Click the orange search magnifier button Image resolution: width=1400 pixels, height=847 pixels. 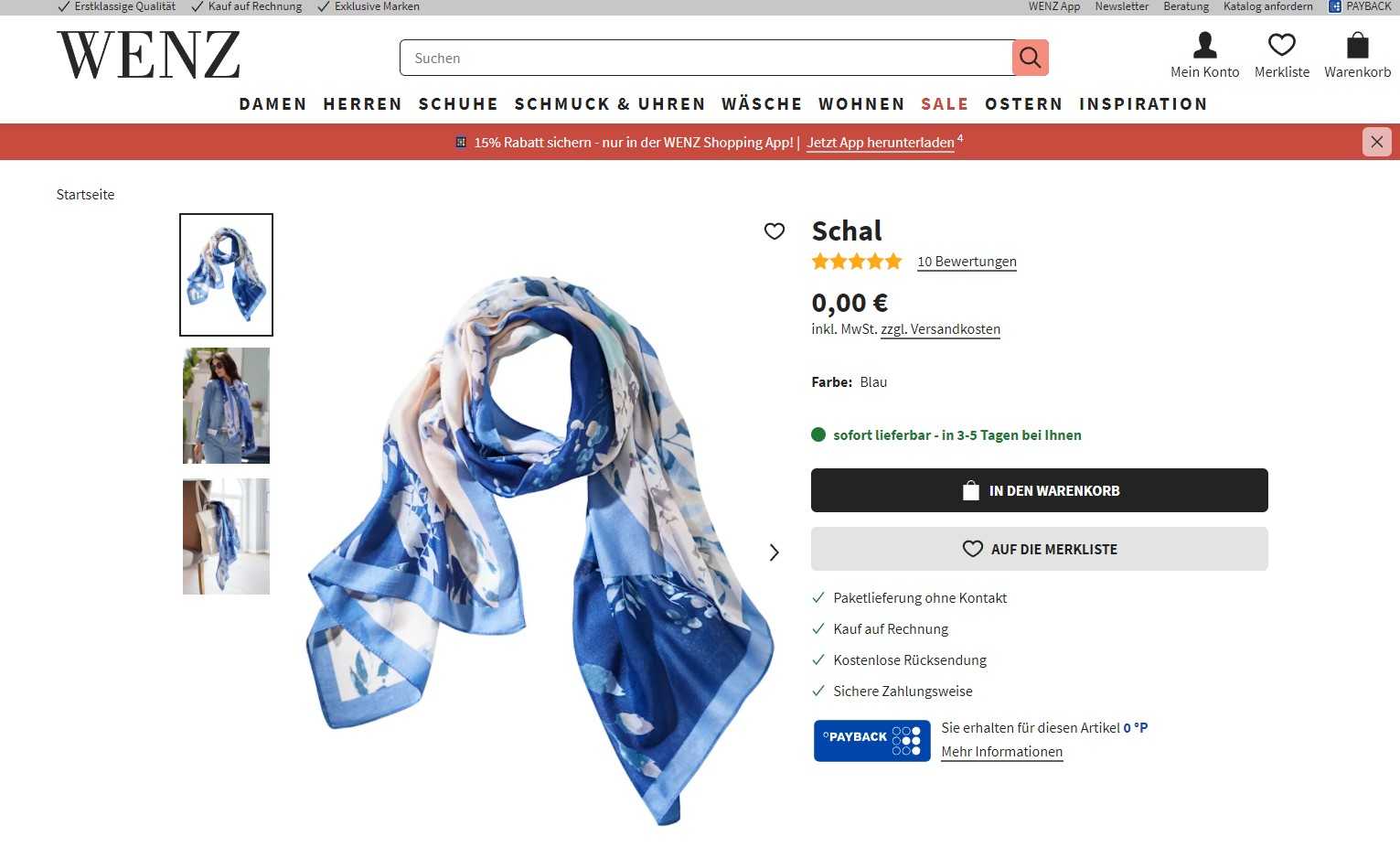(x=1031, y=58)
